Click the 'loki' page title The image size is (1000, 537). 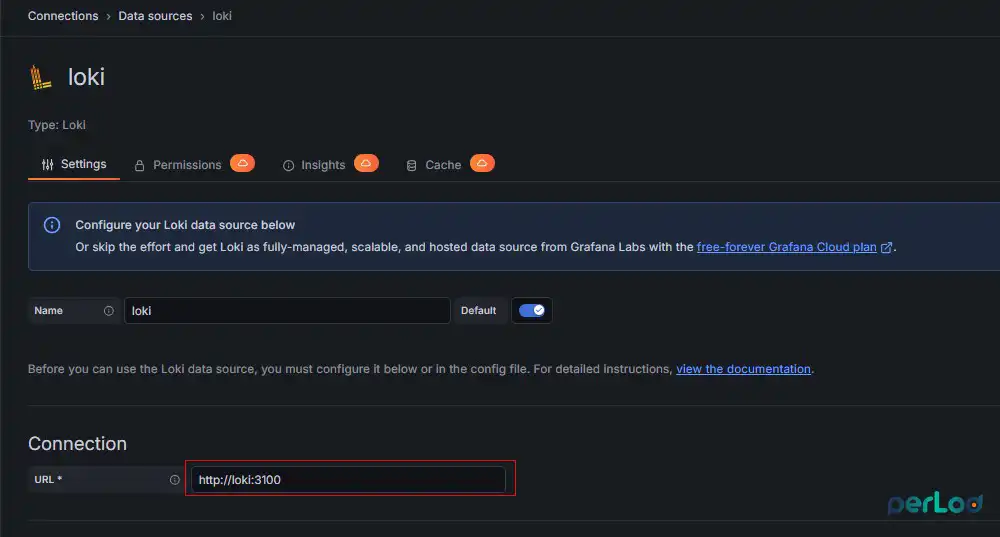86,77
